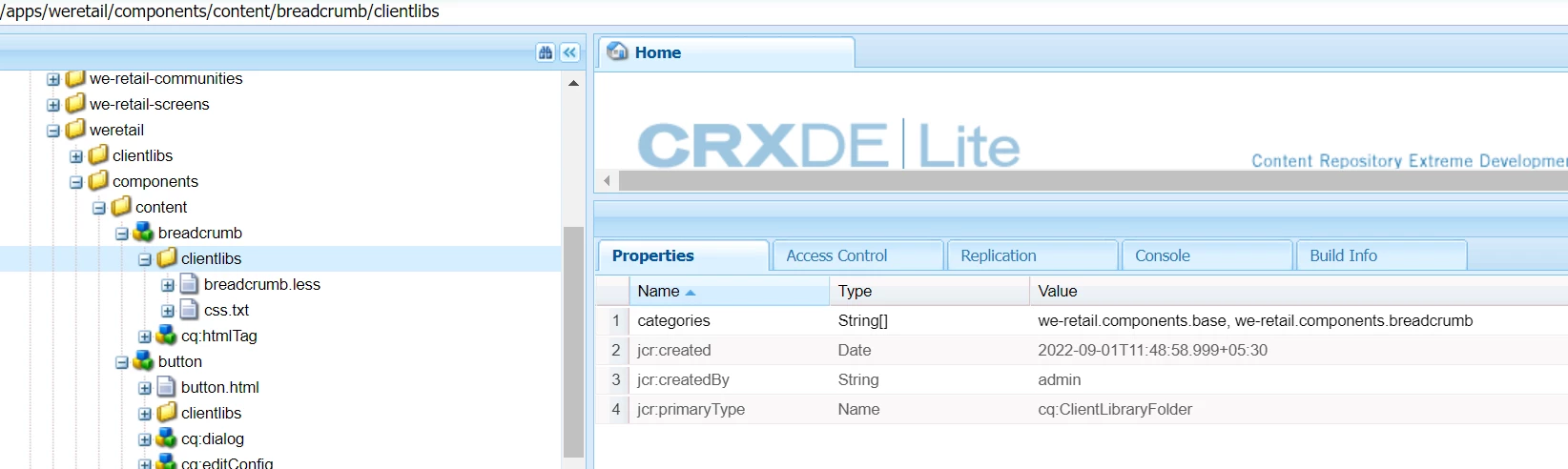
Task: Collapse the button component node
Action: [122, 362]
